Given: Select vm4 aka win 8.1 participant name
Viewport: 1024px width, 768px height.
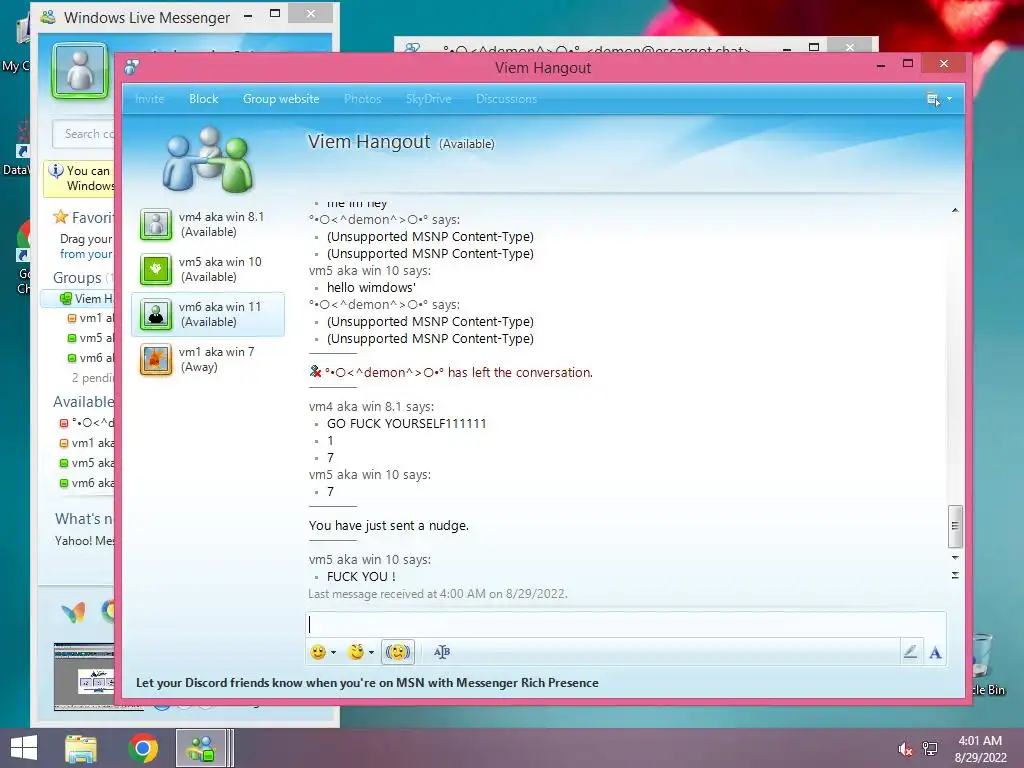Looking at the screenshot, I should point(221,217).
